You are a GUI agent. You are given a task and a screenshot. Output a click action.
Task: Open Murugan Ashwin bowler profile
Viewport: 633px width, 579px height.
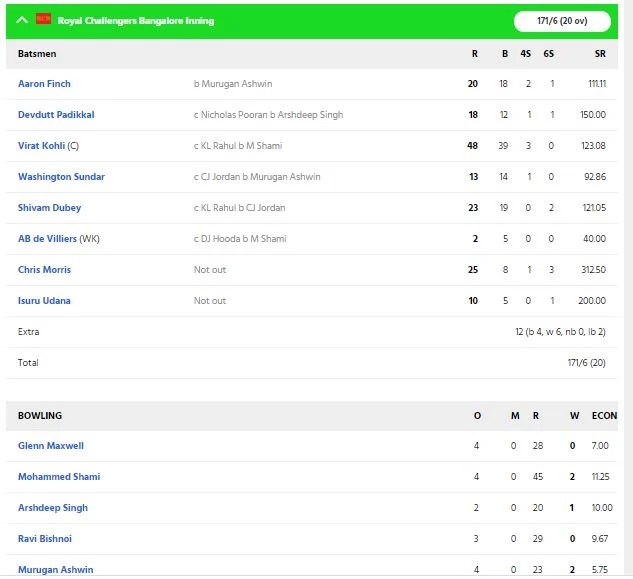pyautogui.click(x=55, y=570)
